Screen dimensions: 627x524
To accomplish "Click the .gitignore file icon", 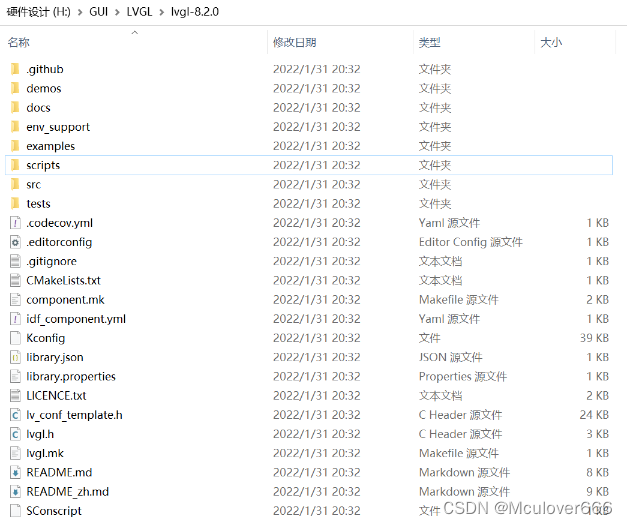I will click(15, 261).
